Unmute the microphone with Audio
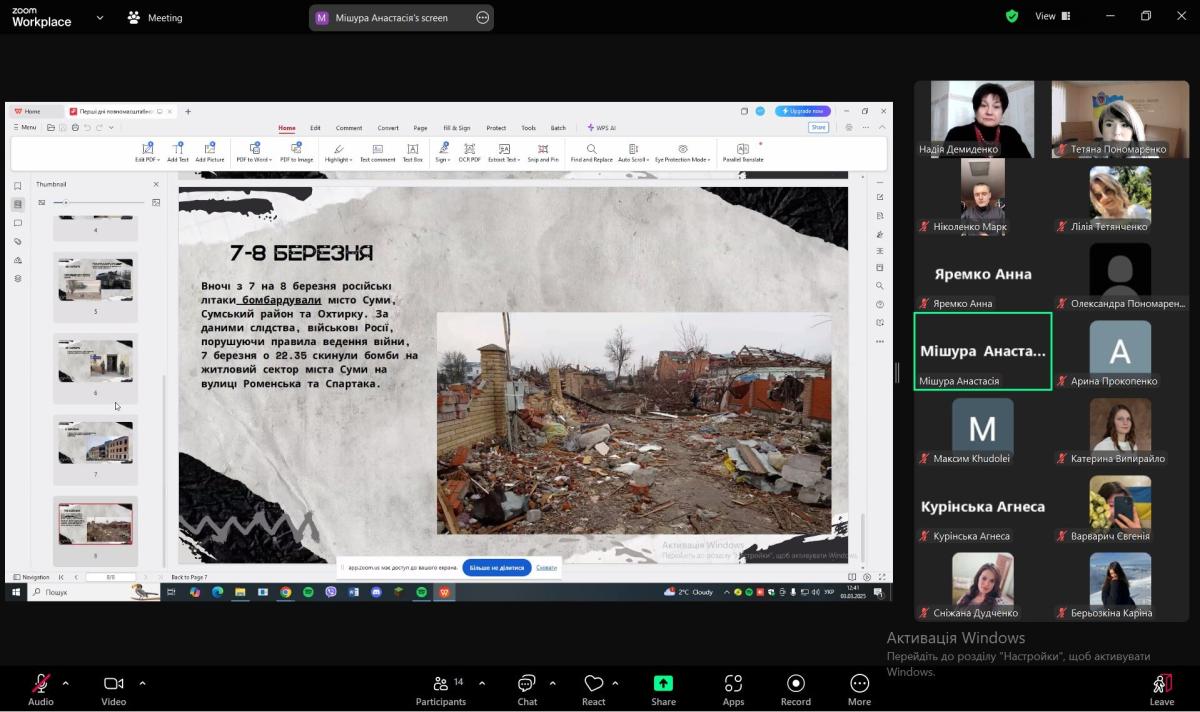Screen dimensions: 1200x712 pyautogui.click(x=41, y=688)
